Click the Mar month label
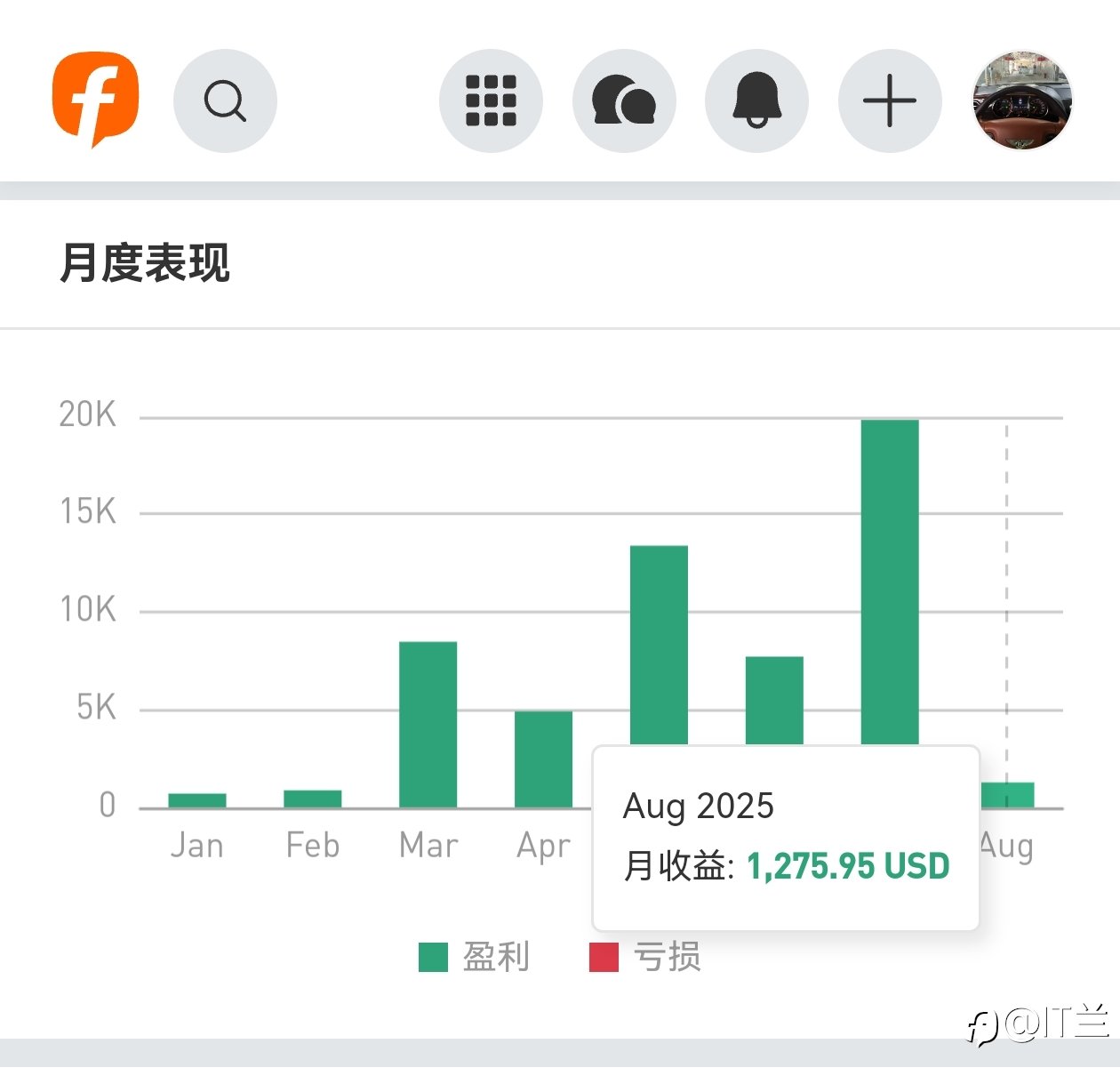 point(428,845)
